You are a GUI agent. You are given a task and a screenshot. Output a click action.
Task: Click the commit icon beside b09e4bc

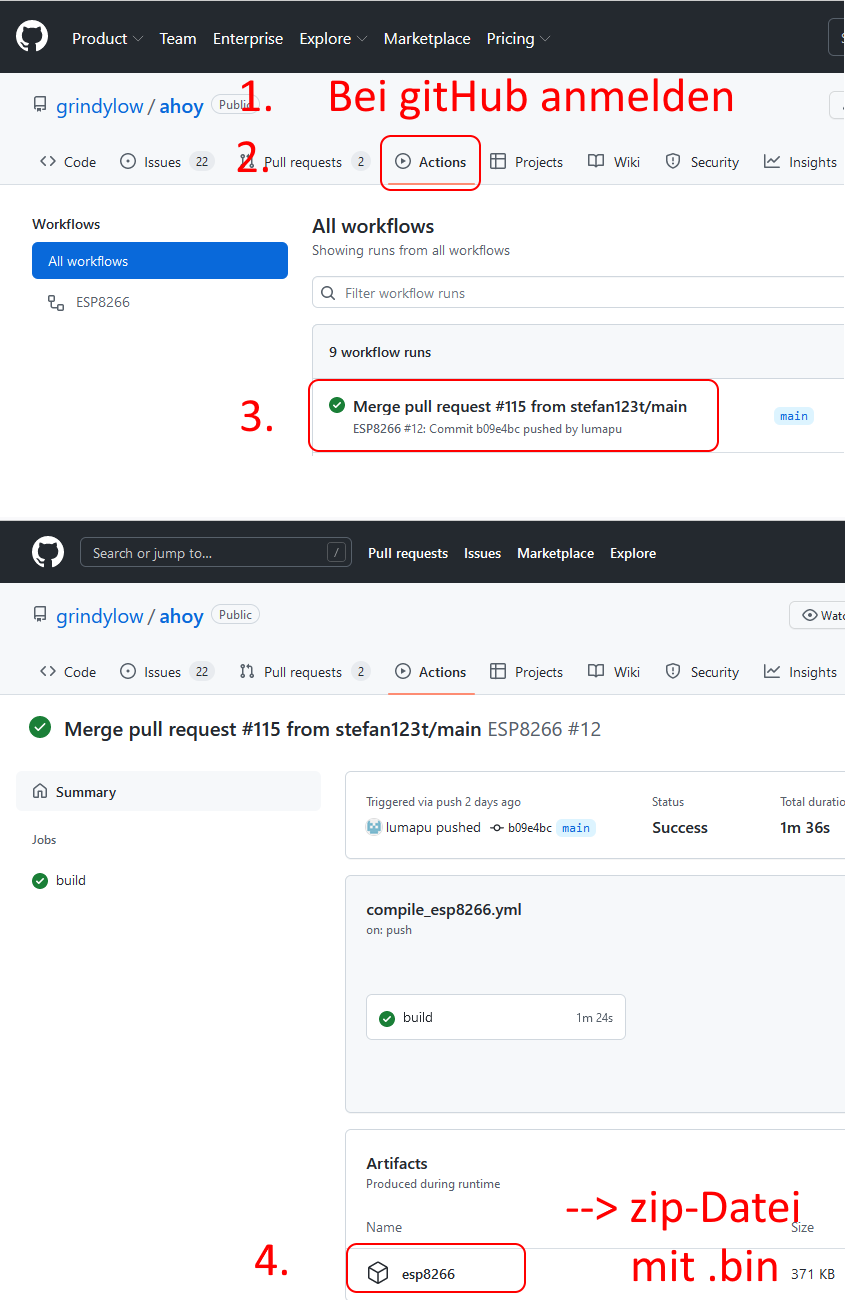[497, 828]
